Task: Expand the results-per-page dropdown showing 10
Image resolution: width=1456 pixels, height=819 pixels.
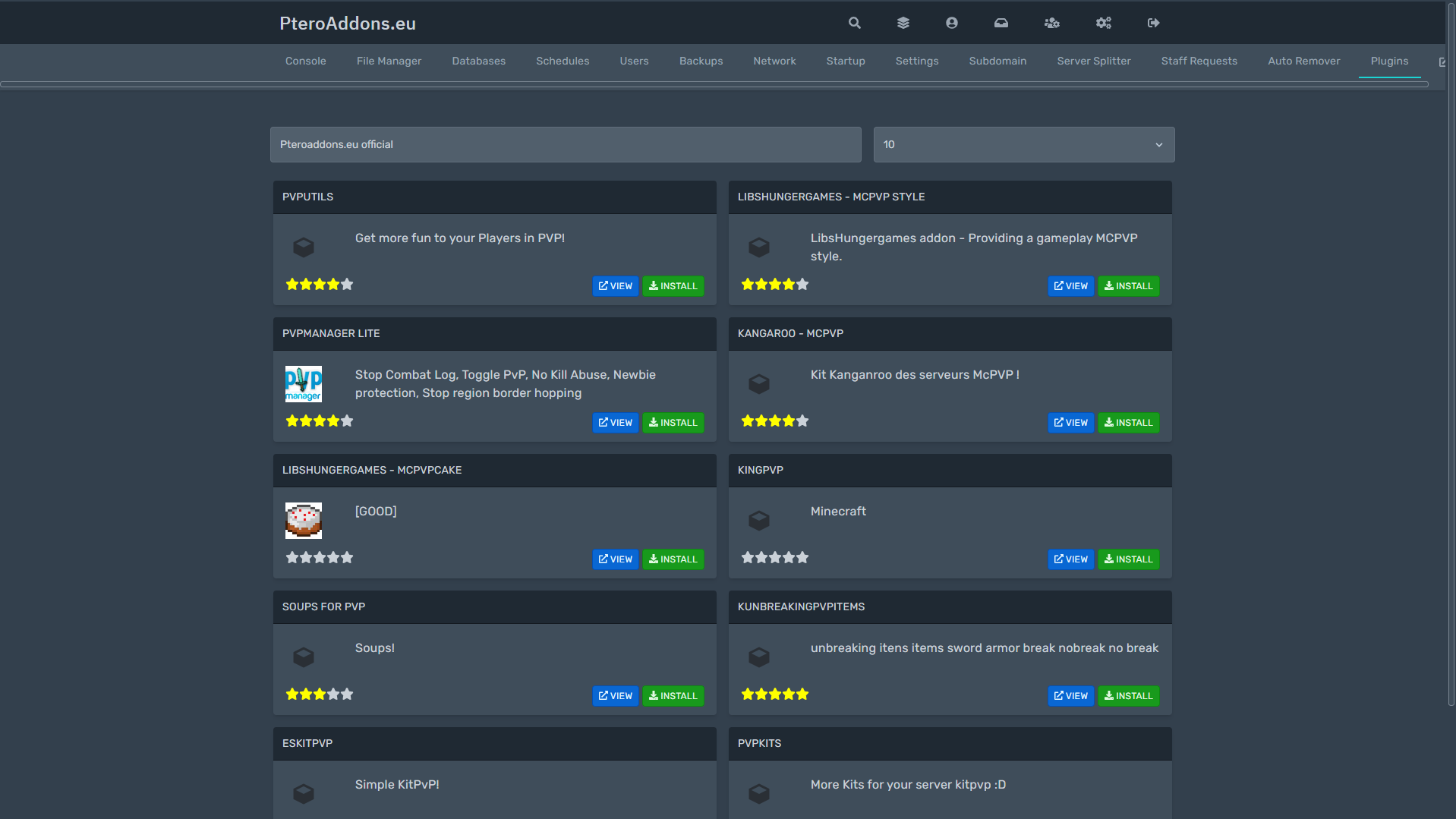Action: [x=1023, y=144]
